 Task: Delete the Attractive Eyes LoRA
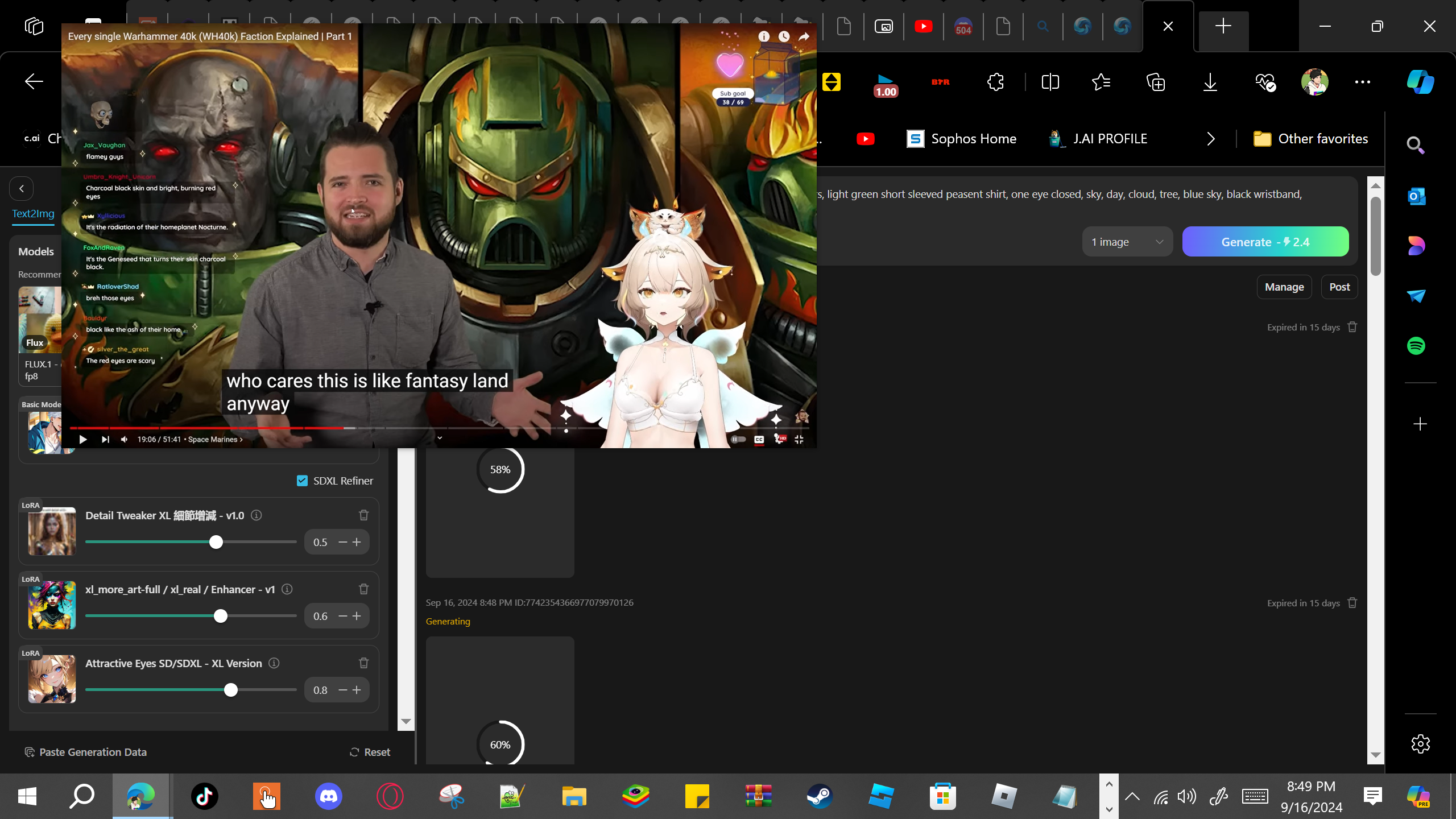pyautogui.click(x=364, y=663)
